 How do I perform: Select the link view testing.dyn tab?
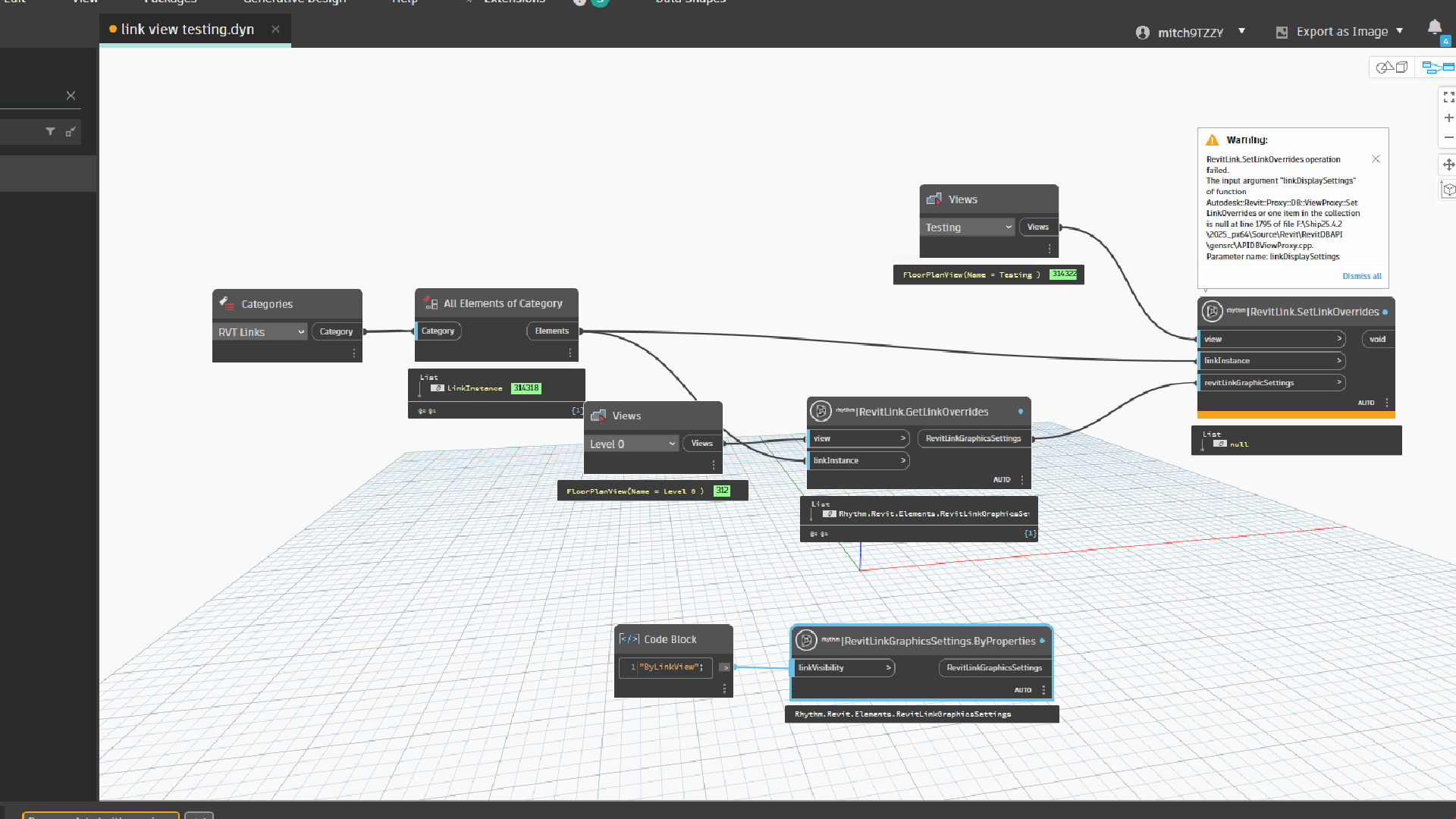point(187,30)
